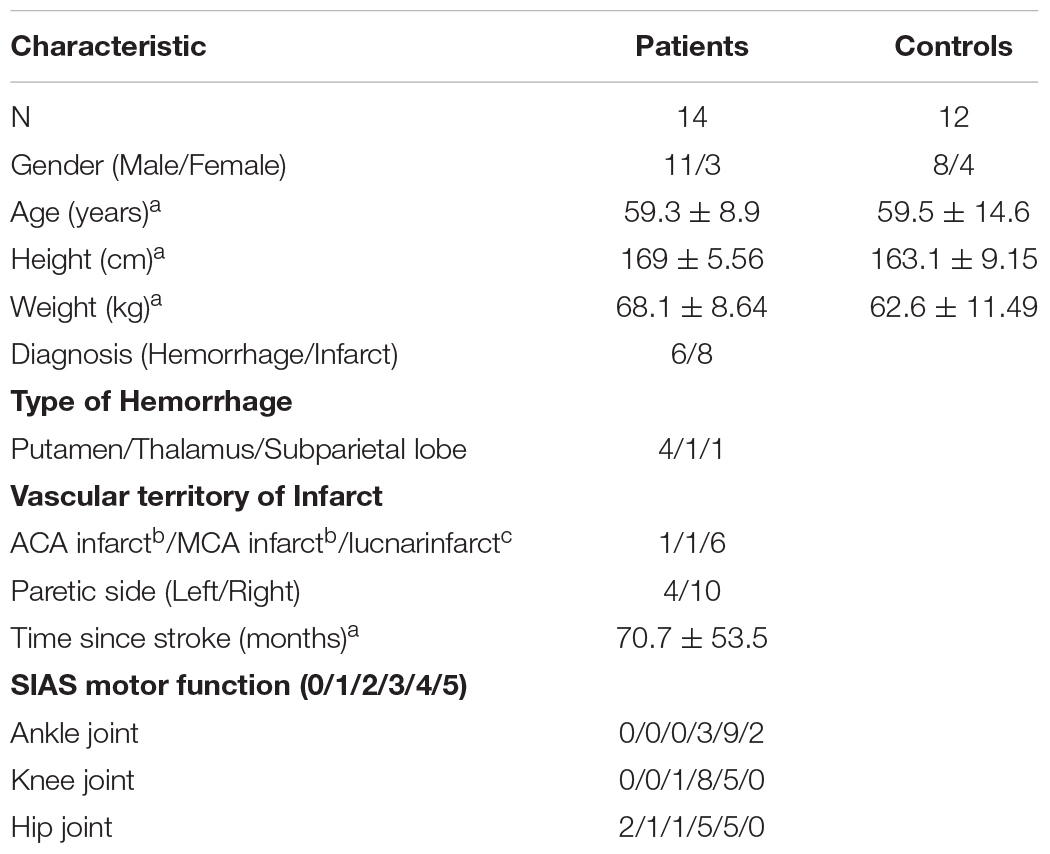Select time since stroke value 70.7 ± 53.5
This screenshot has width=1050, height=854.
(x=692, y=638)
